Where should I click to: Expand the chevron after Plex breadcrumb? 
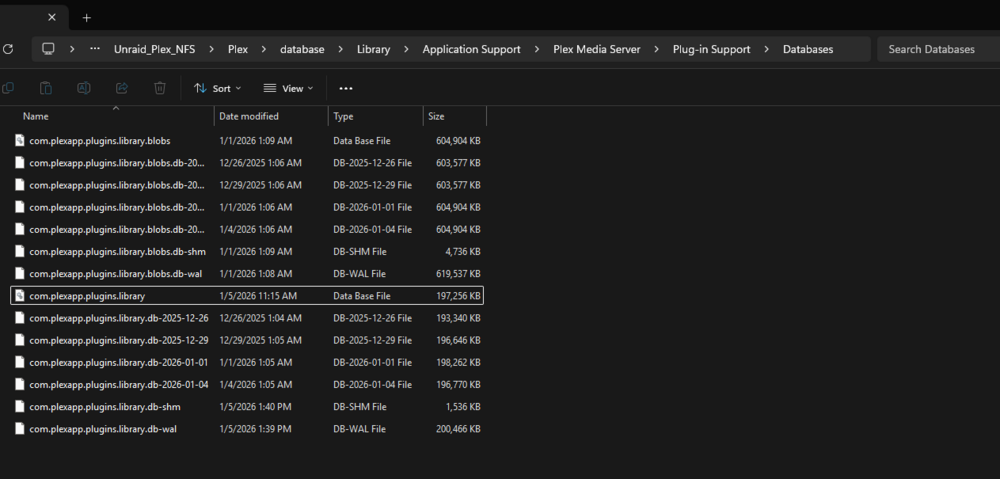point(264,49)
